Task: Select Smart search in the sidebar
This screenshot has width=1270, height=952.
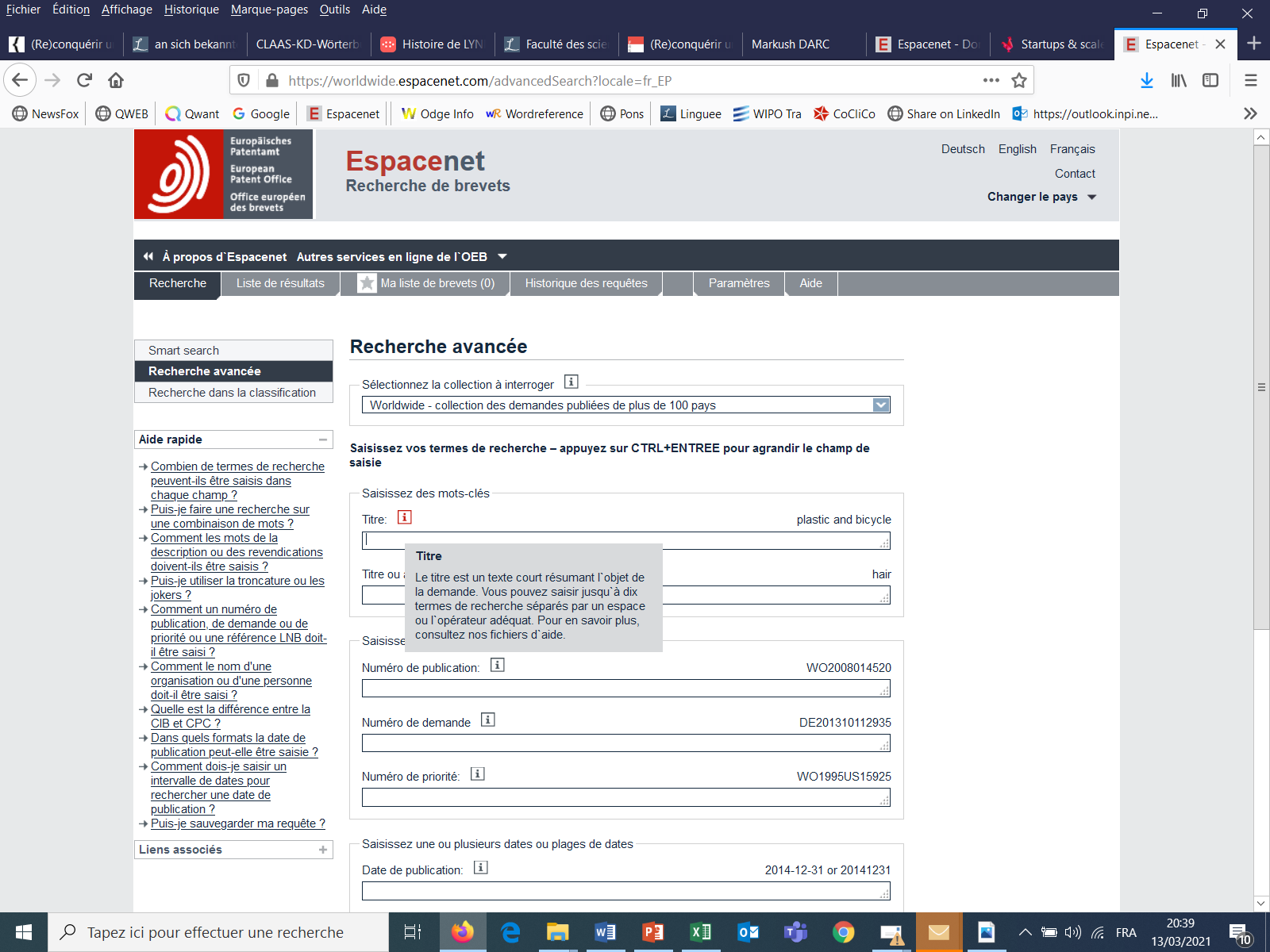Action: tap(183, 351)
